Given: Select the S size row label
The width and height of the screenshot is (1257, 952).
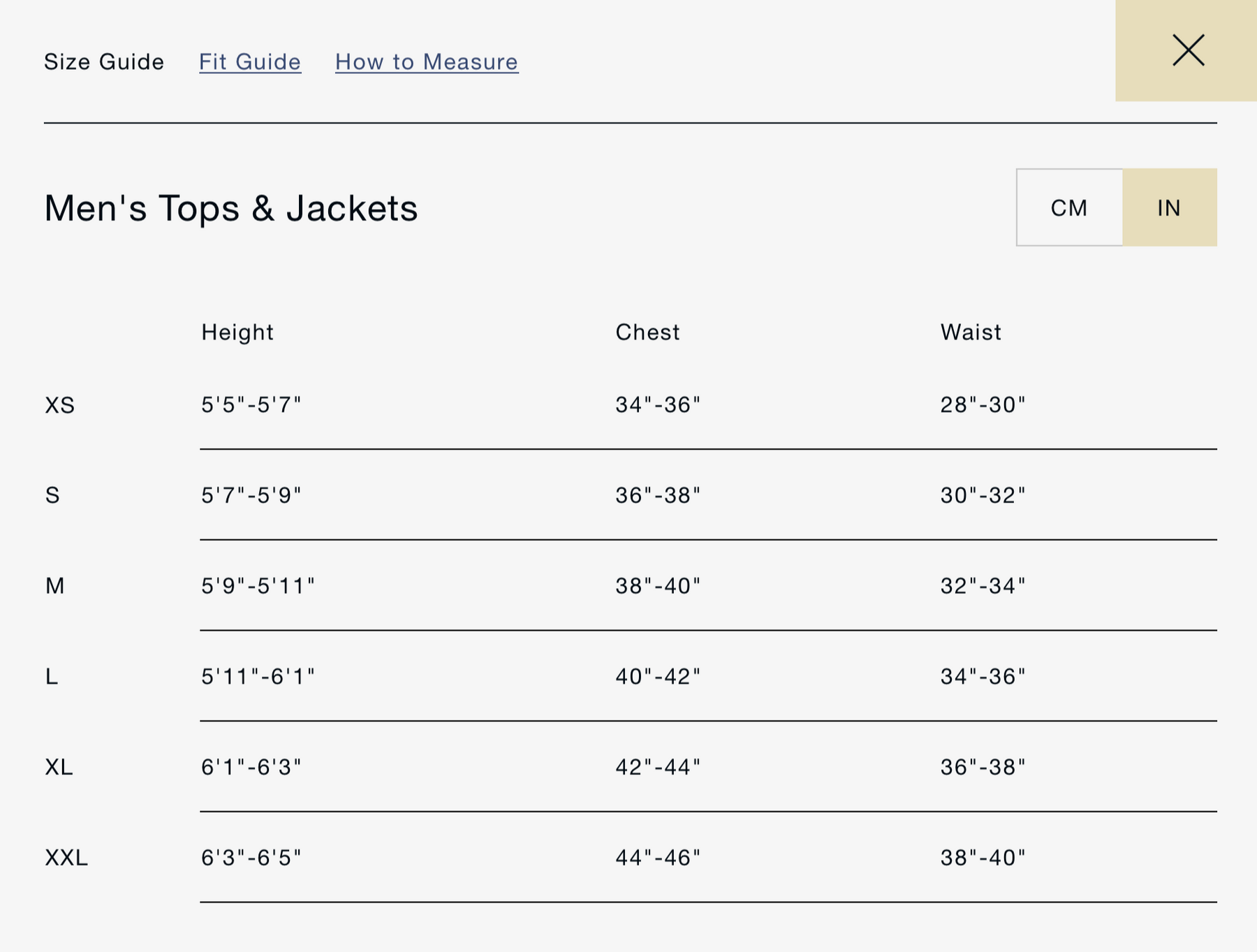Looking at the screenshot, I should [52, 495].
